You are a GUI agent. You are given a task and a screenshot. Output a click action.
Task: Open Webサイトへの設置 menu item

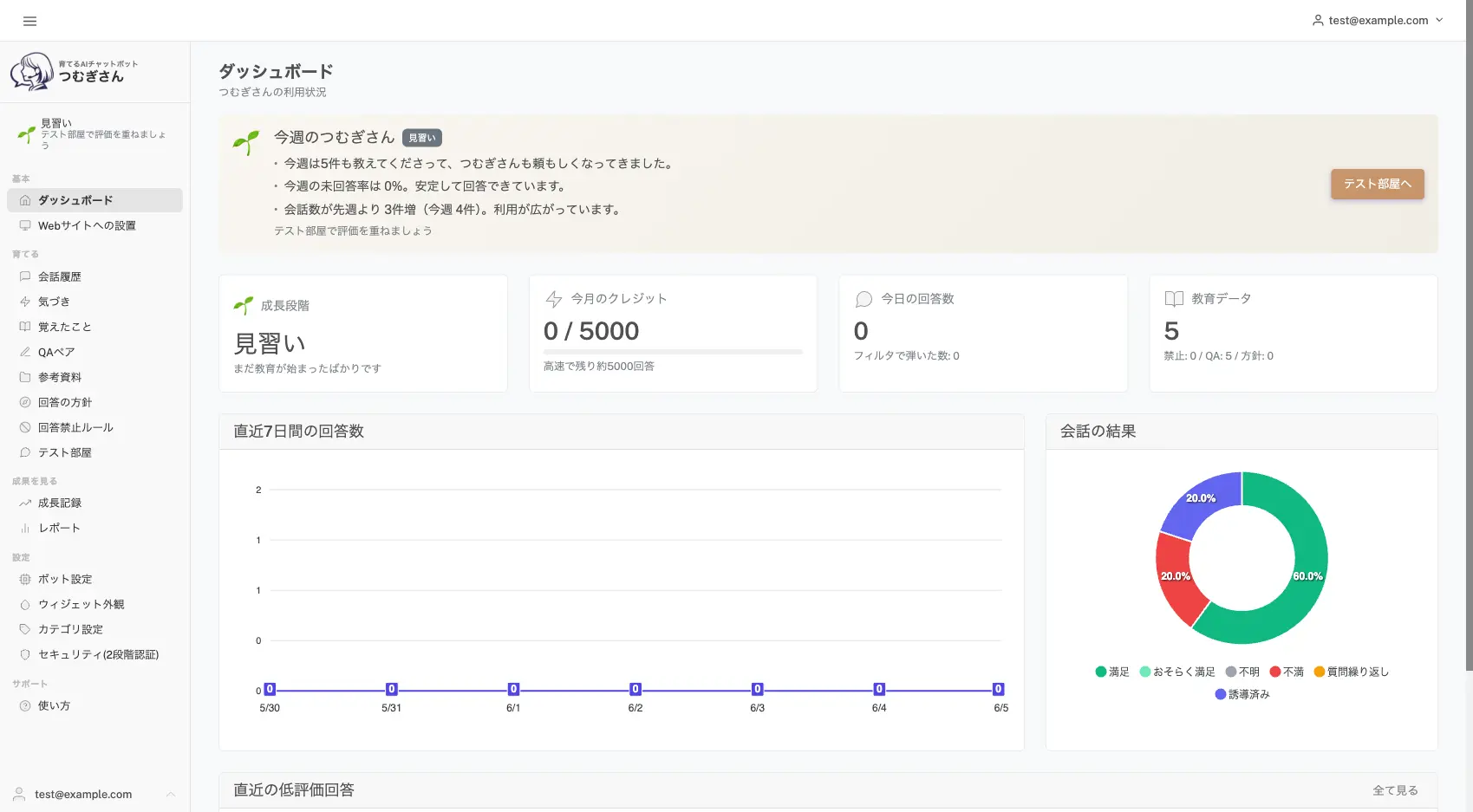click(x=95, y=225)
